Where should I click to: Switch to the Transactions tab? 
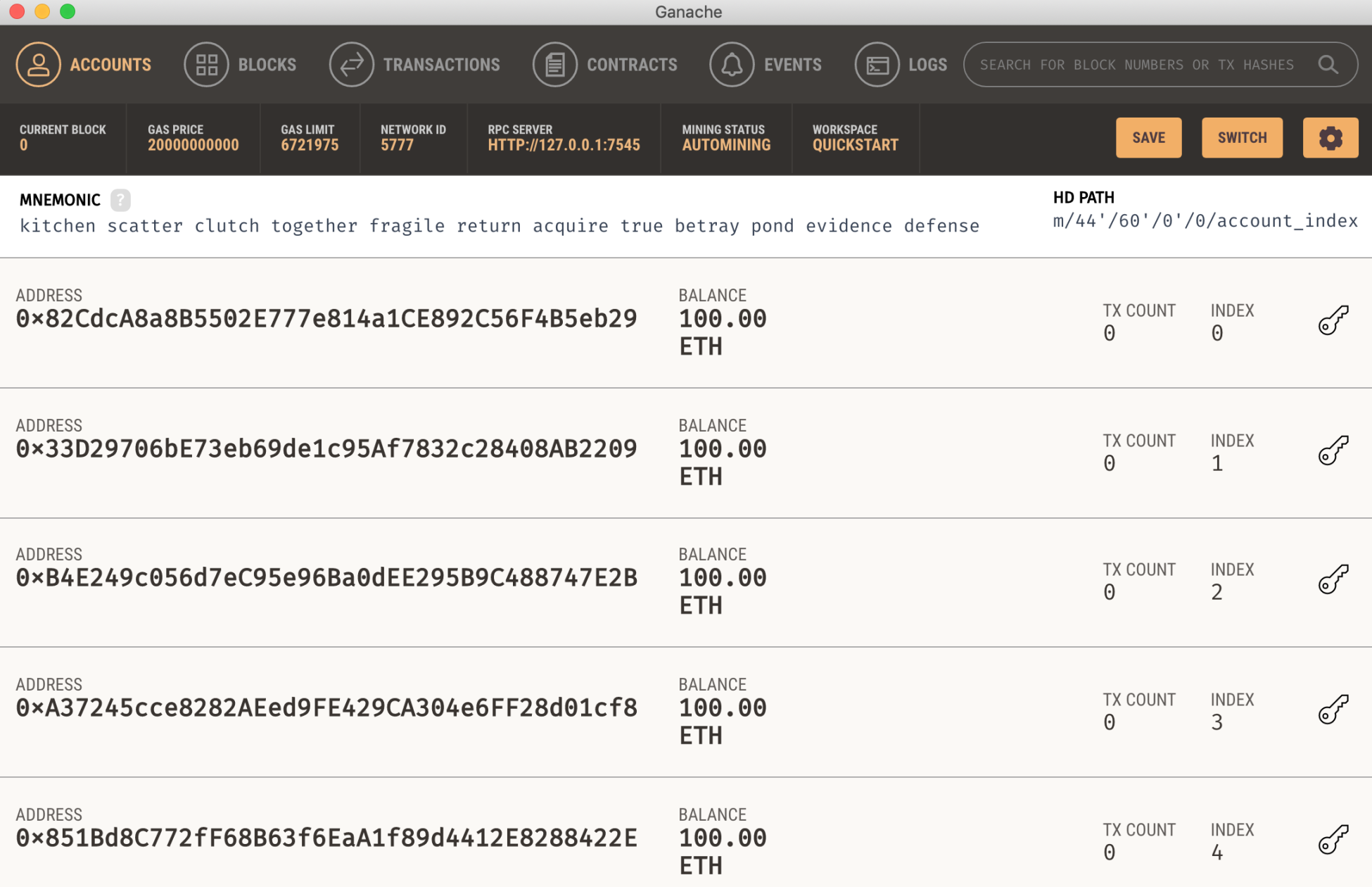415,65
